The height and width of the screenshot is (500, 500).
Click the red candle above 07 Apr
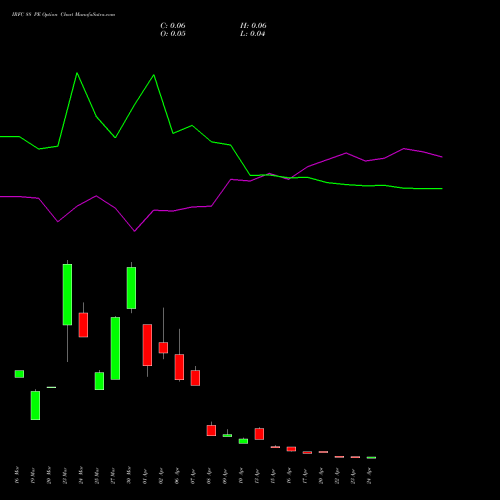tap(195, 378)
